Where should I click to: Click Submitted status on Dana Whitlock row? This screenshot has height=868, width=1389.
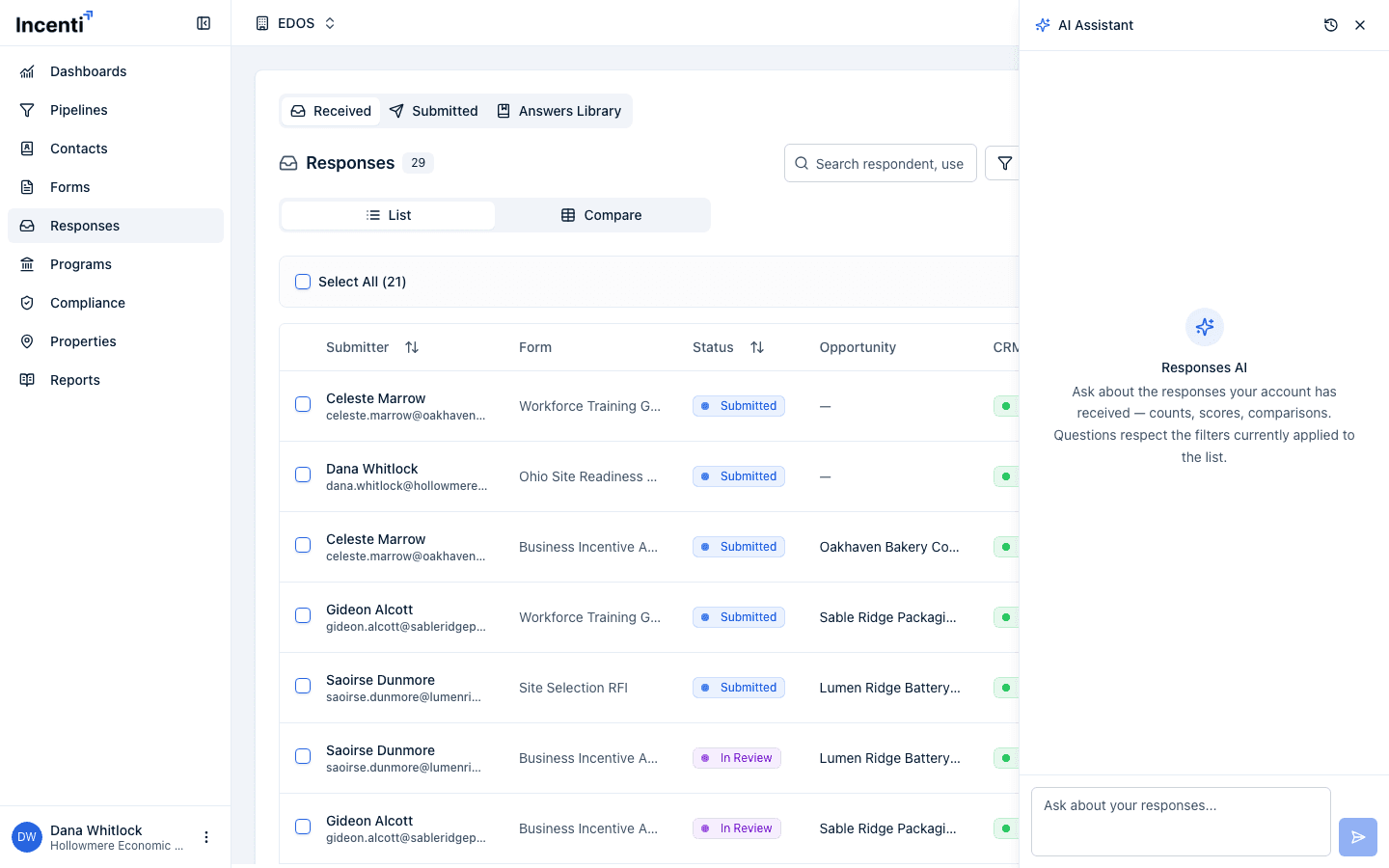[739, 476]
